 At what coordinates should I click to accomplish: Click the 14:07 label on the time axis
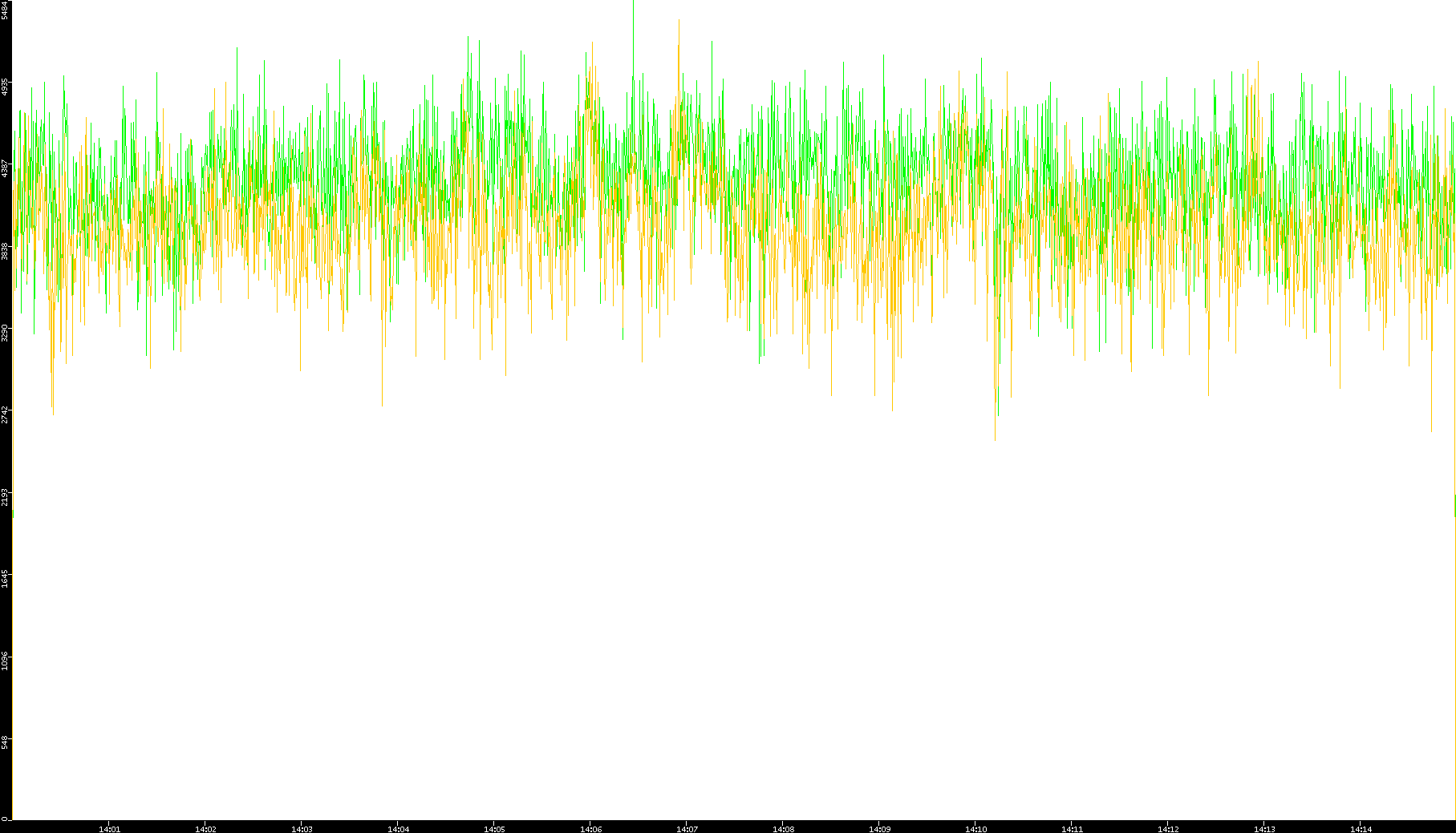coord(687,829)
